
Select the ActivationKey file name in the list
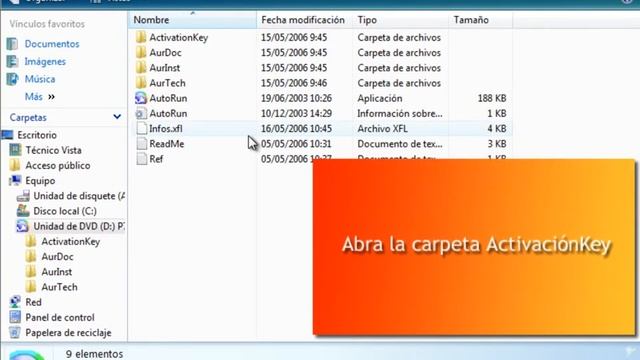tap(178, 37)
